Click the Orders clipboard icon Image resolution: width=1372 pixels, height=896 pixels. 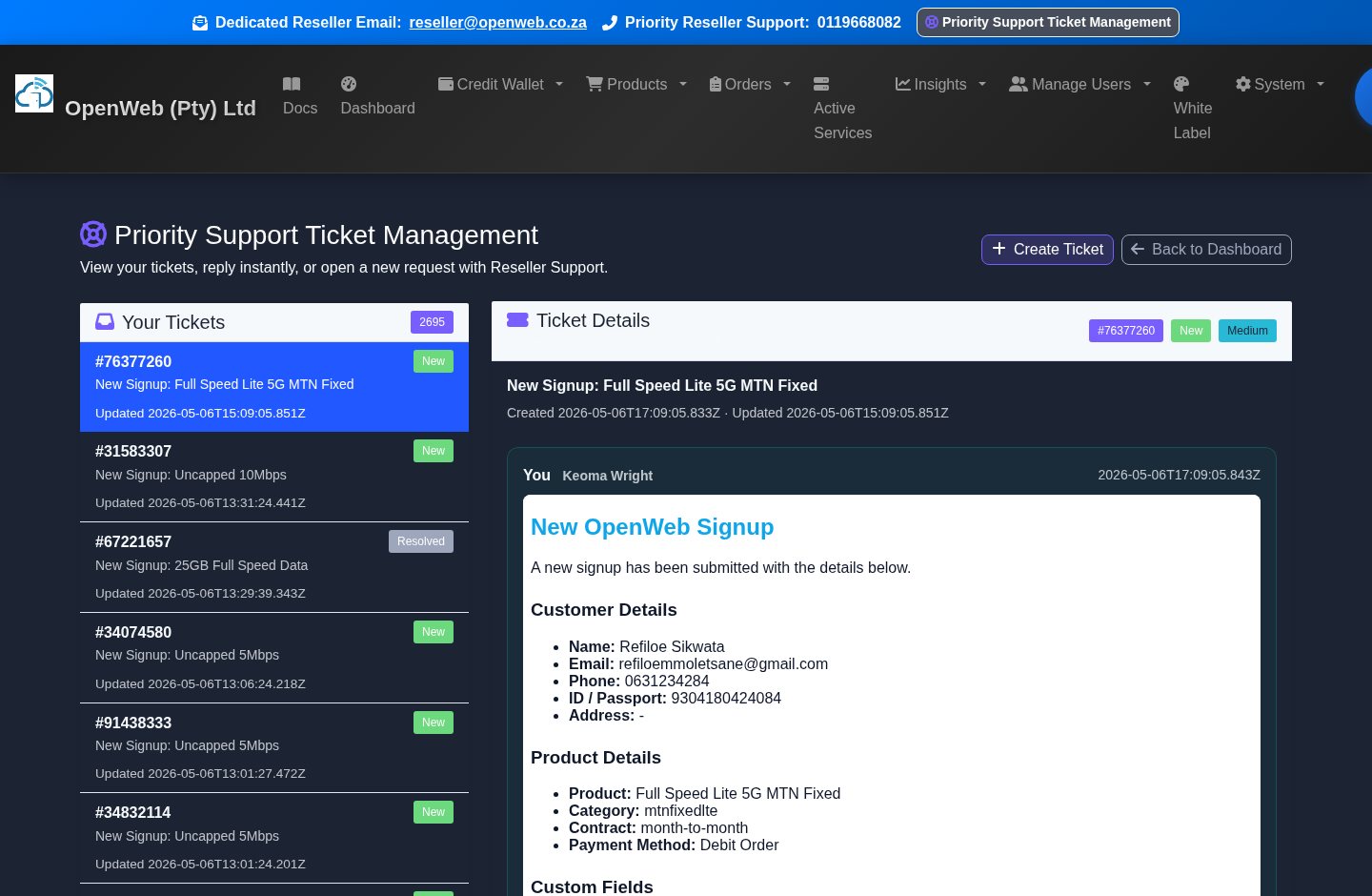click(716, 84)
